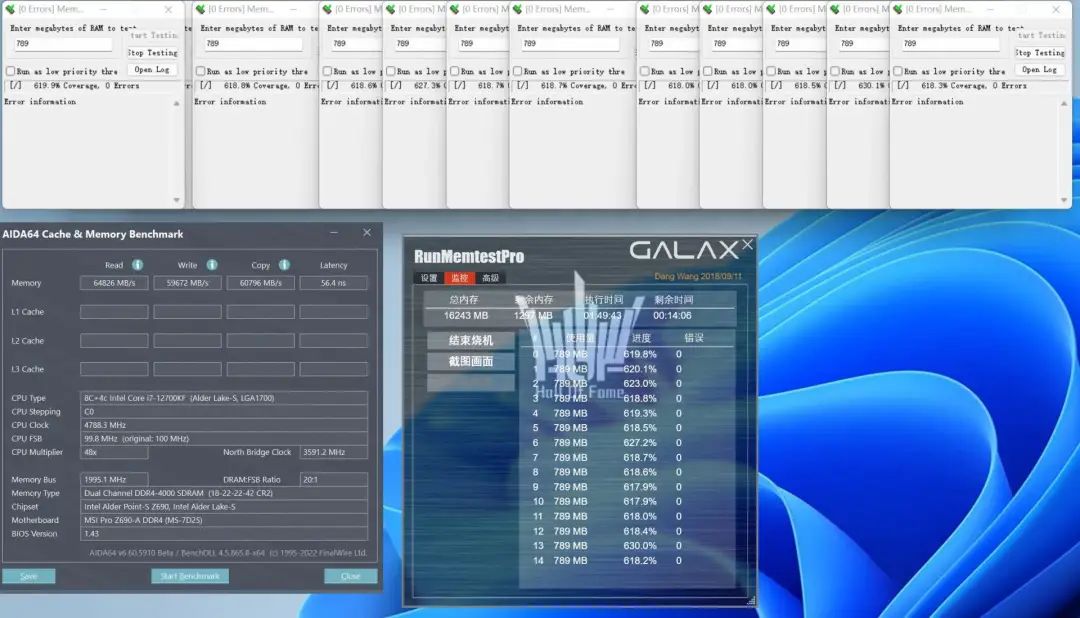This screenshot has width=1080, height=618.
Task: Select the 监控 tab in RunMemtestPro
Action: pyautogui.click(x=462, y=278)
